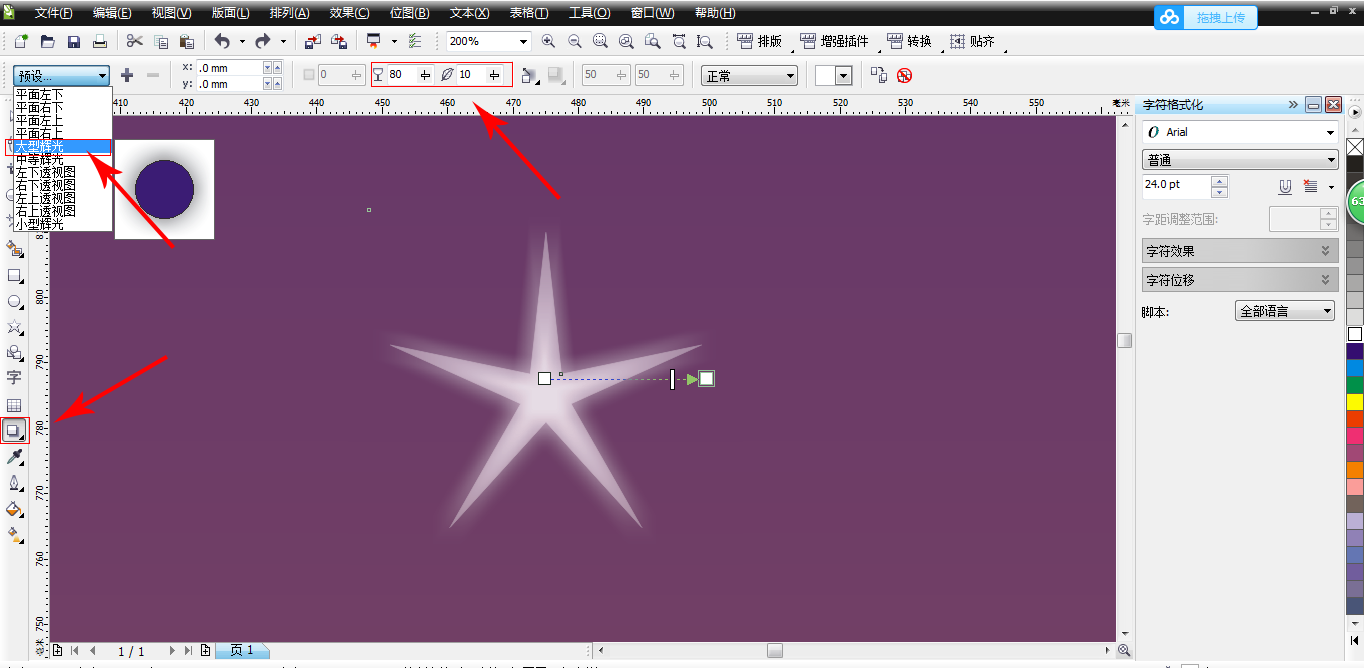Redo the last action
This screenshot has height=668, width=1364.
[263, 42]
